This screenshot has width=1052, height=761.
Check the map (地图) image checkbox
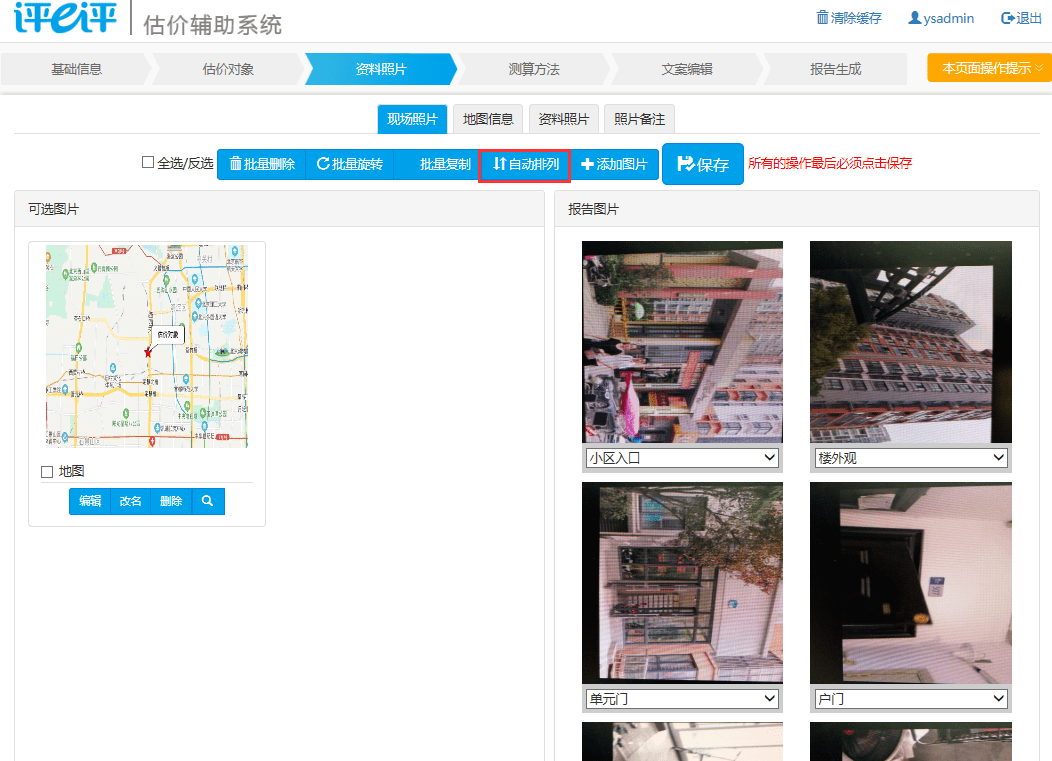point(47,472)
